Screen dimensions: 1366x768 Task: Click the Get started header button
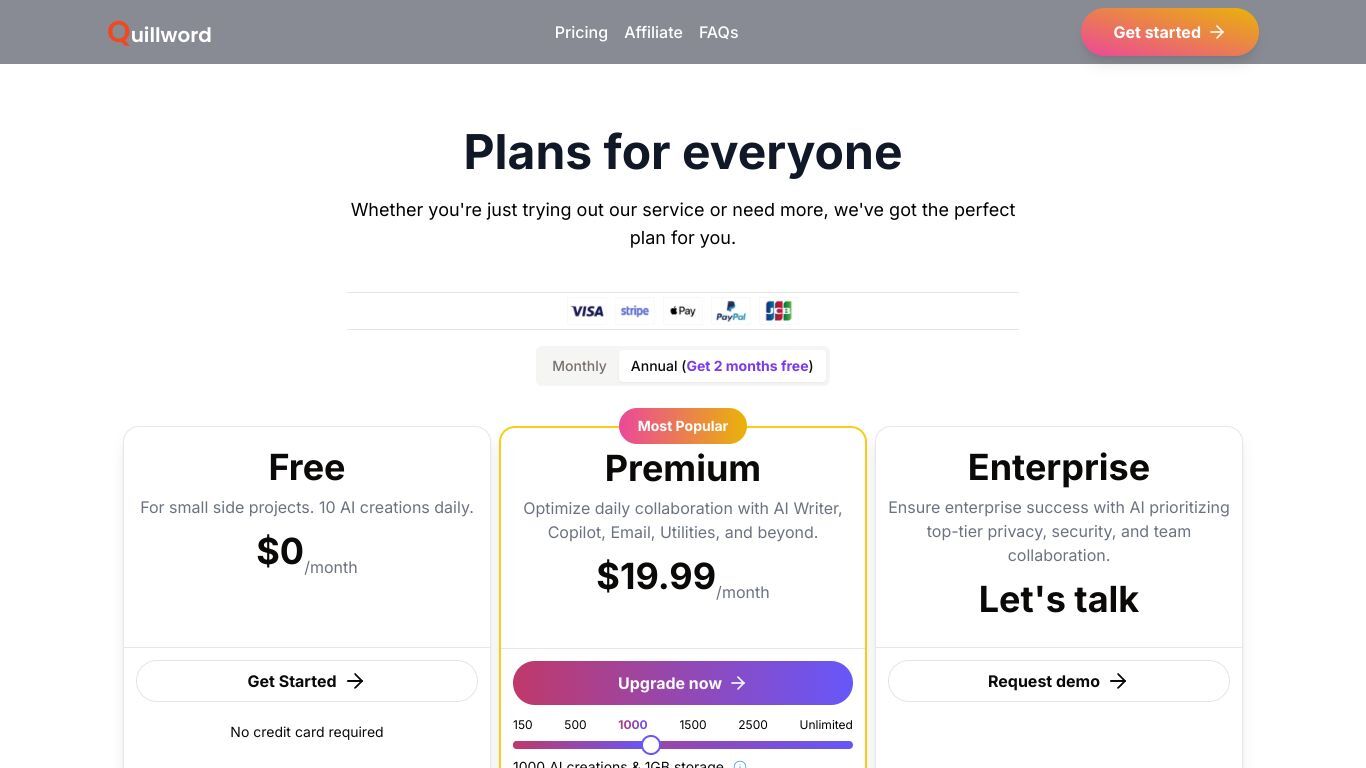coord(1169,32)
